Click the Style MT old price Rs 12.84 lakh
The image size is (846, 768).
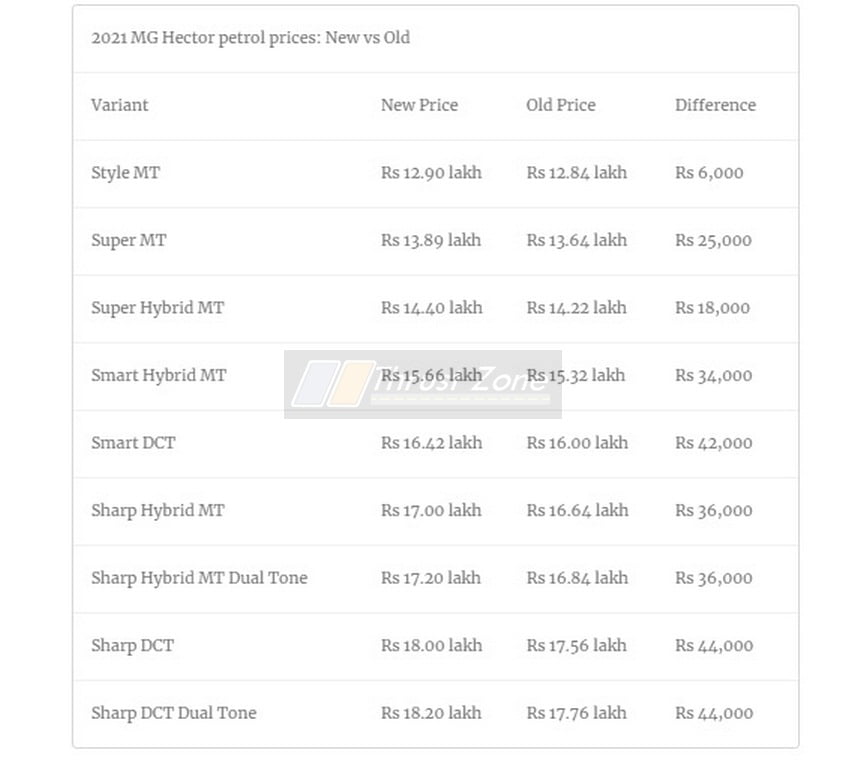[576, 173]
